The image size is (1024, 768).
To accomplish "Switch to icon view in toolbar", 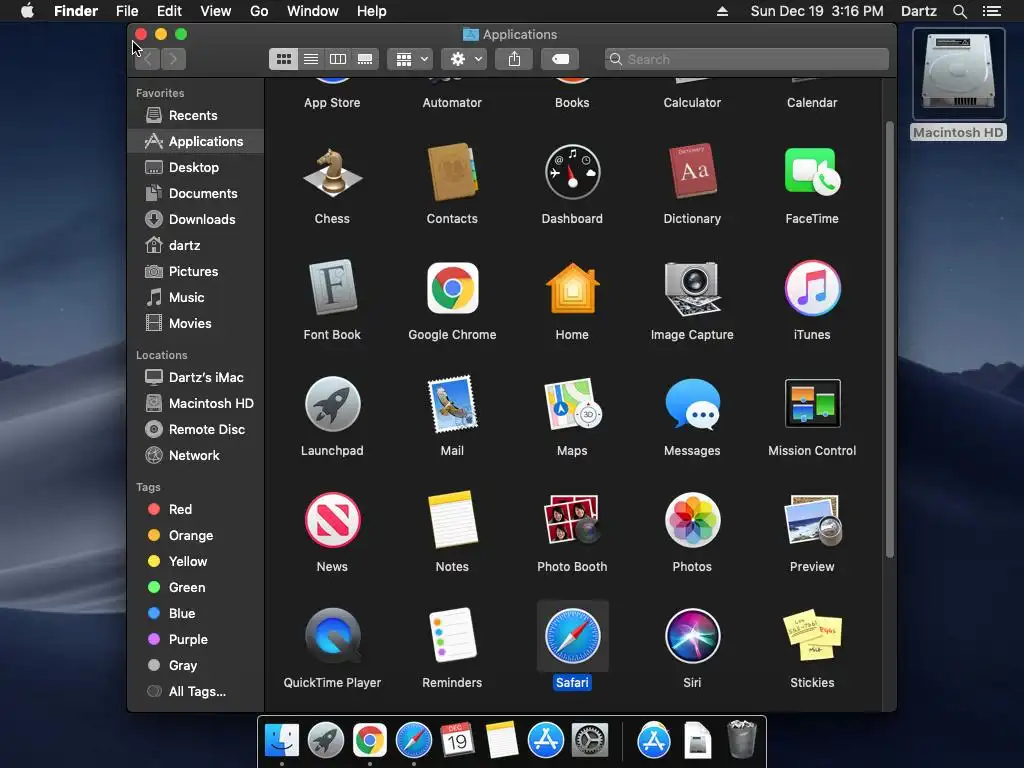I will tap(283, 59).
